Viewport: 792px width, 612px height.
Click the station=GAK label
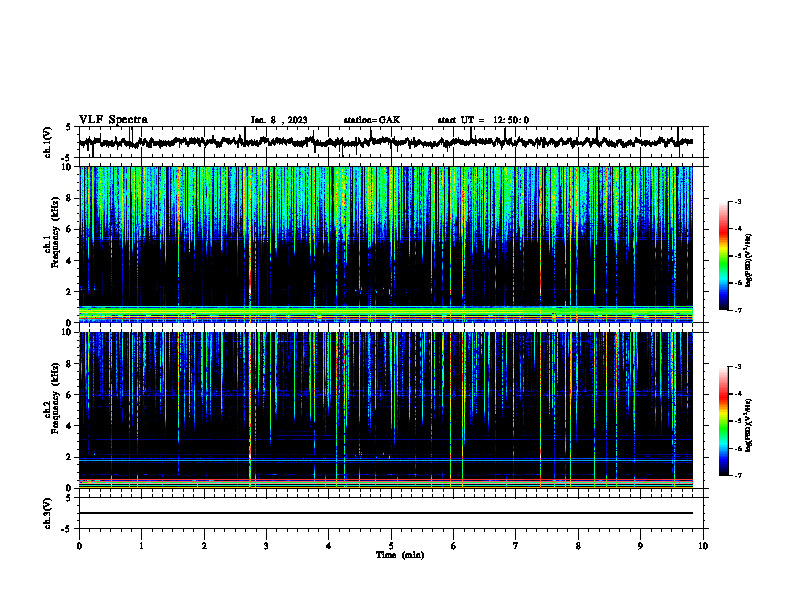tap(372, 120)
